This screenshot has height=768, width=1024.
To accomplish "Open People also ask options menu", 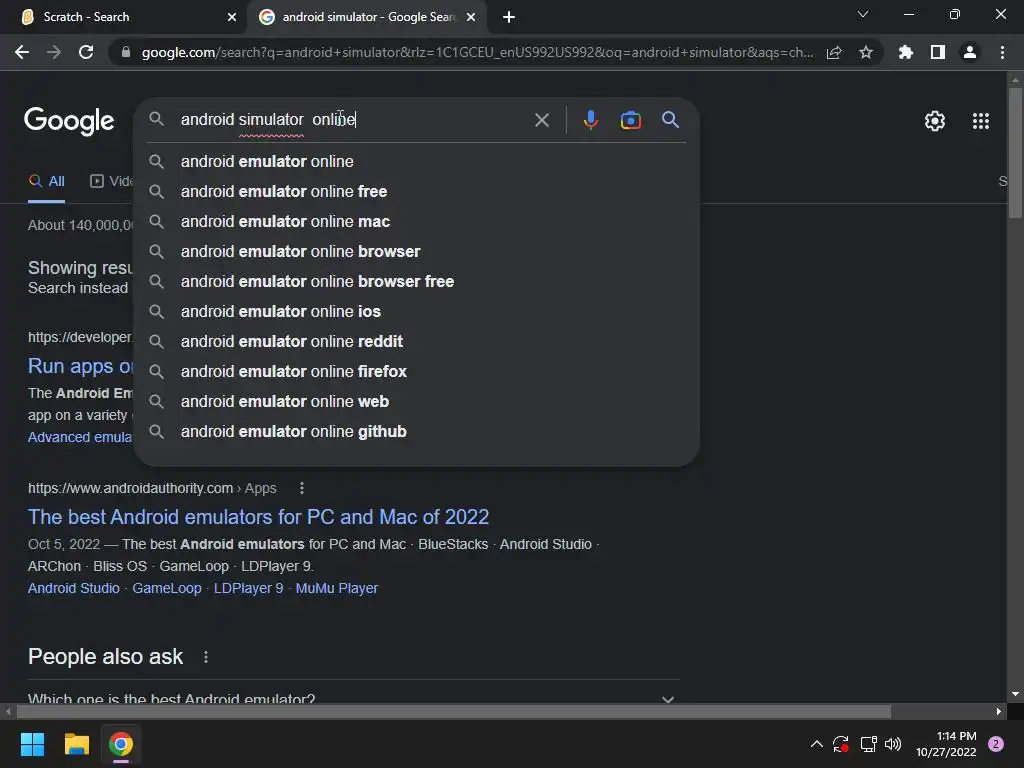I will coord(206,657).
